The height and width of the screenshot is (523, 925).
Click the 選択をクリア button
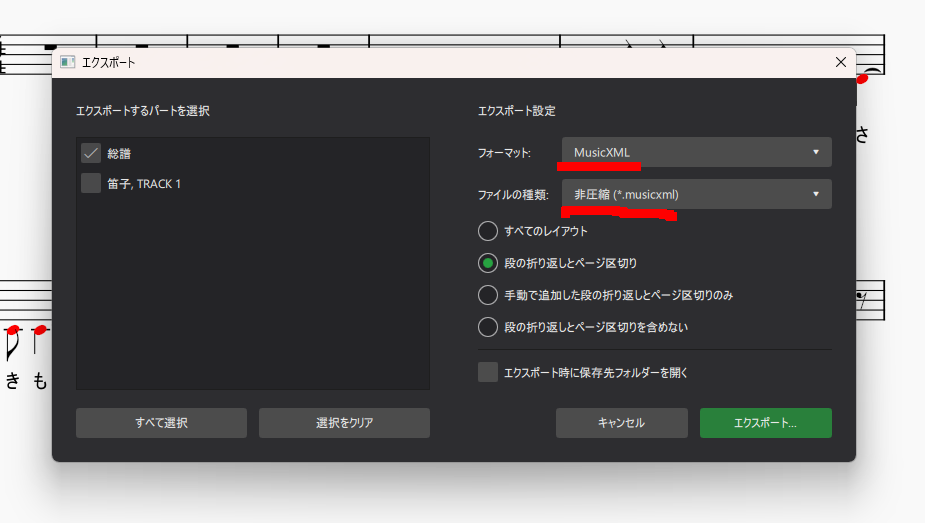(345, 423)
